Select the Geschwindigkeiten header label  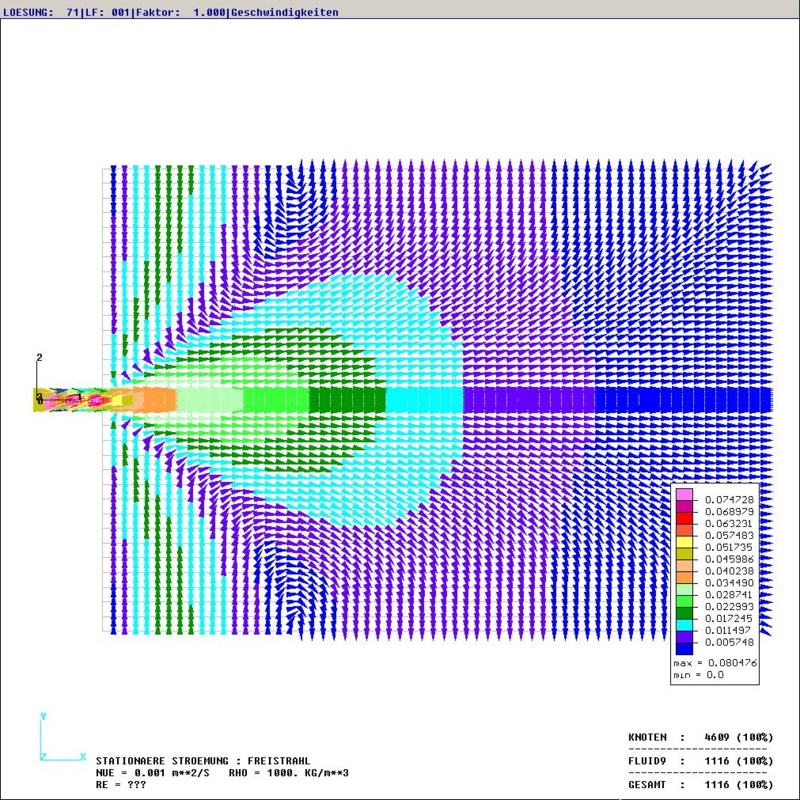[x=285, y=12]
